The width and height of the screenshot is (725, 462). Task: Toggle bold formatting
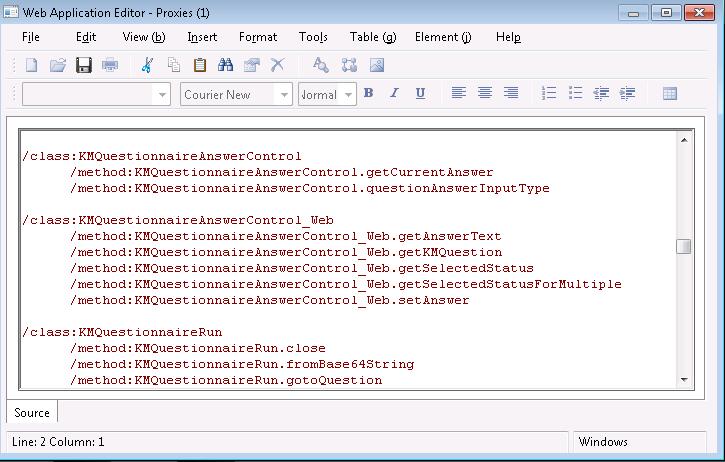pos(368,93)
